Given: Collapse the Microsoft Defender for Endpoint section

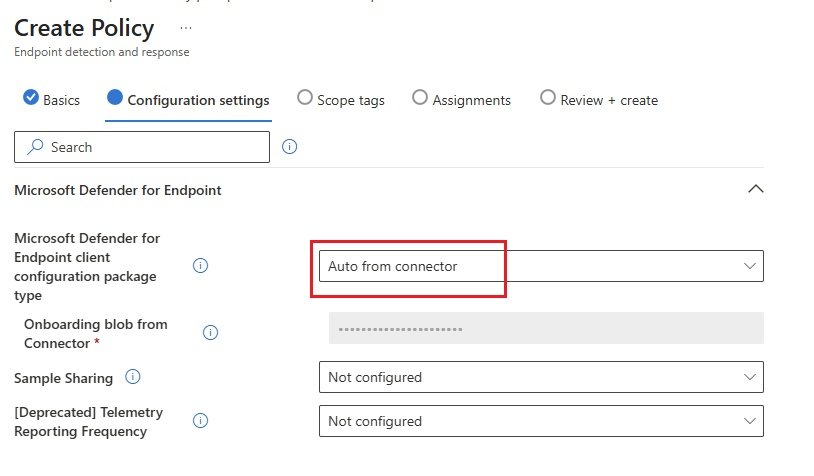Looking at the screenshot, I should click(756, 189).
